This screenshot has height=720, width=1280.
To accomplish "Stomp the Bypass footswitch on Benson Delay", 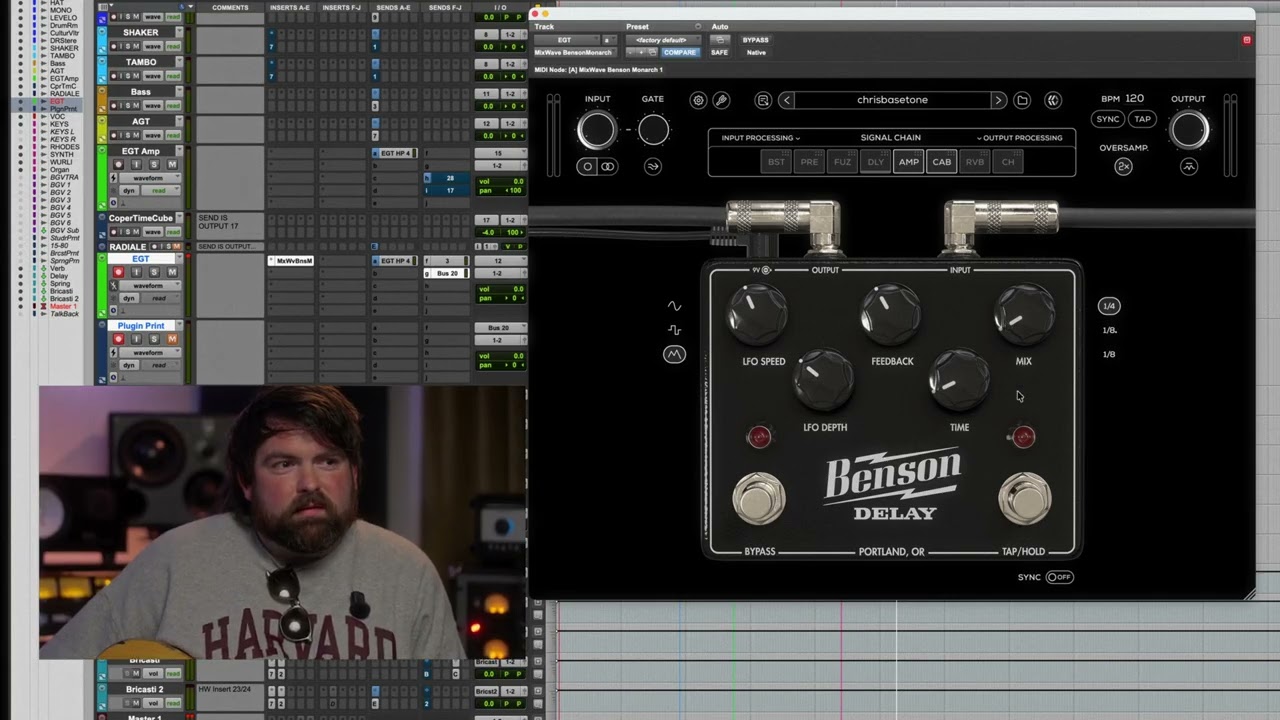I will (759, 498).
